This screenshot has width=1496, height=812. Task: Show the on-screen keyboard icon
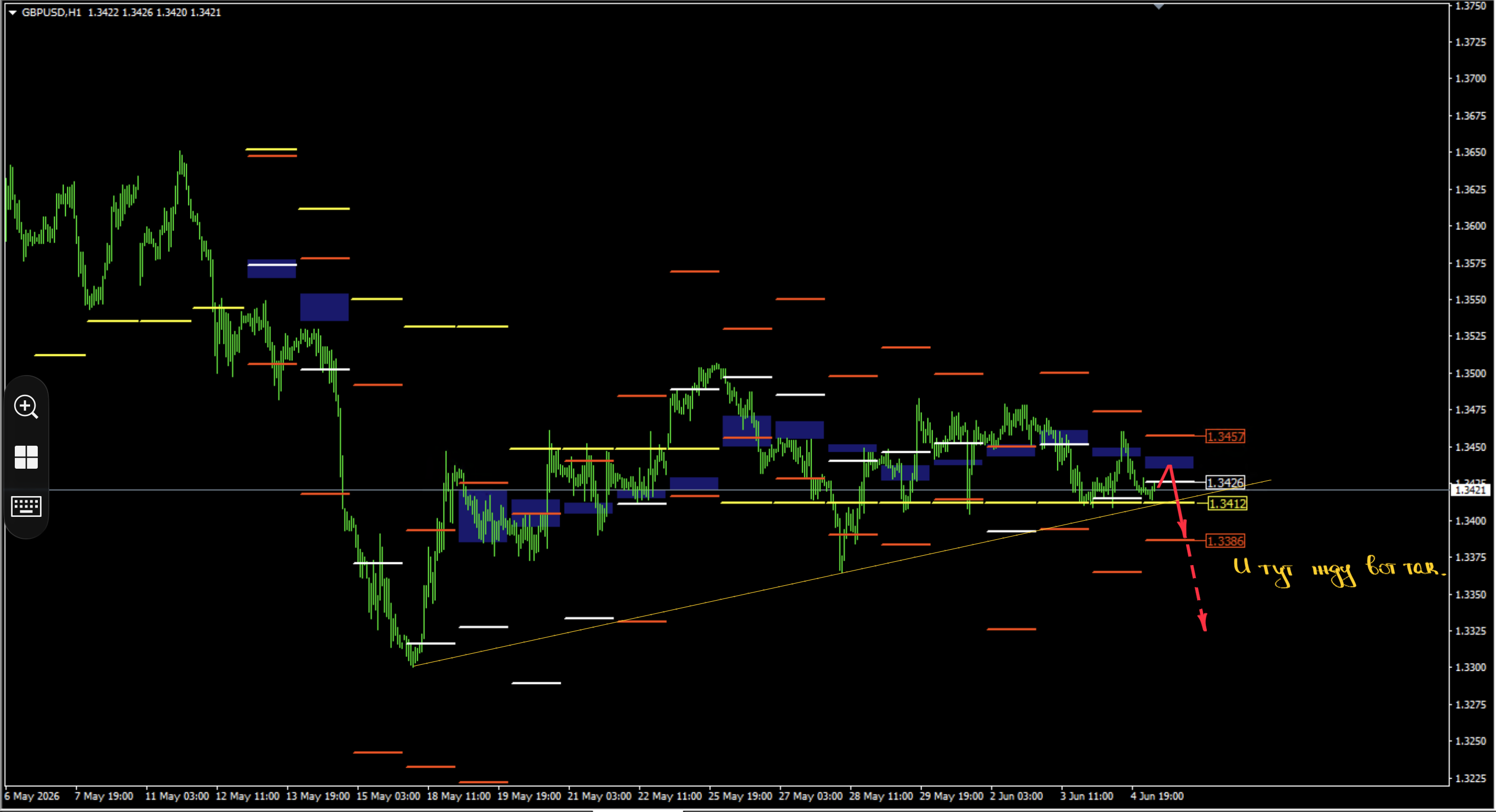tap(26, 506)
